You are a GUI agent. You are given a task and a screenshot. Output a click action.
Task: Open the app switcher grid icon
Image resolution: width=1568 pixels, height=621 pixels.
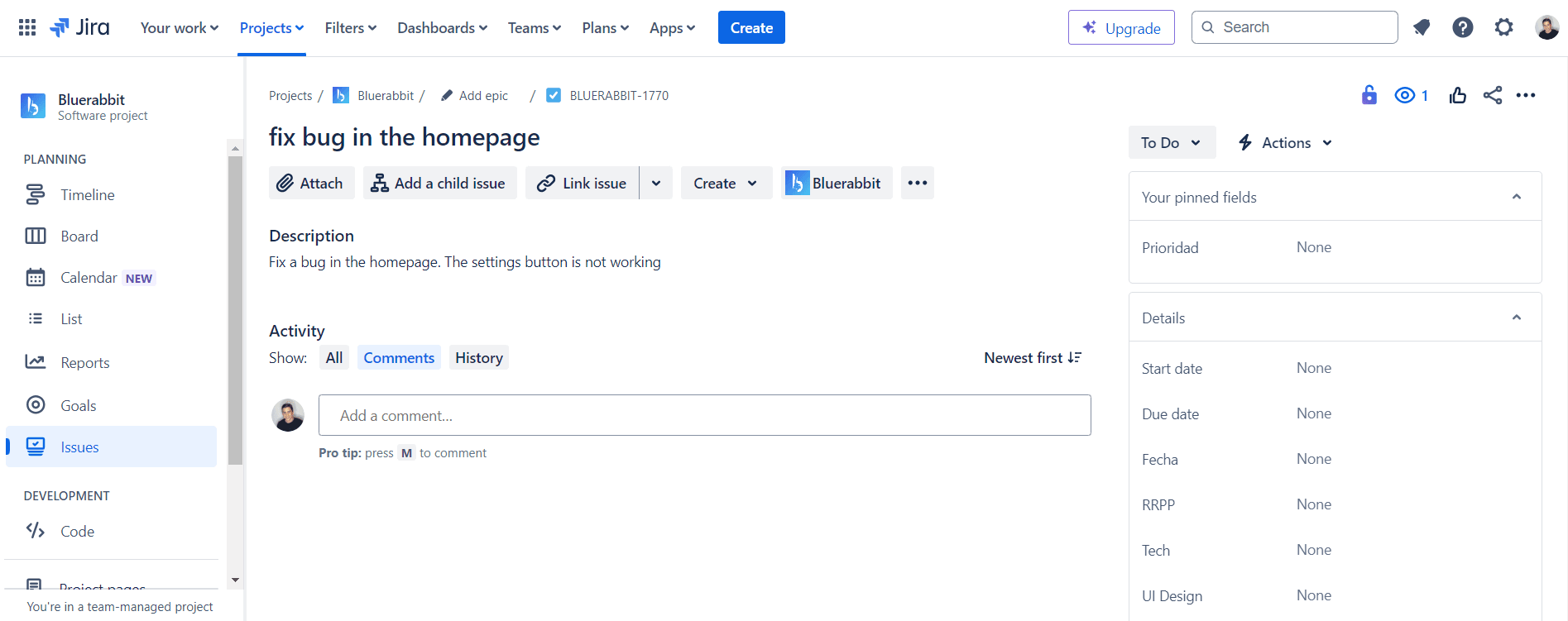(x=27, y=27)
